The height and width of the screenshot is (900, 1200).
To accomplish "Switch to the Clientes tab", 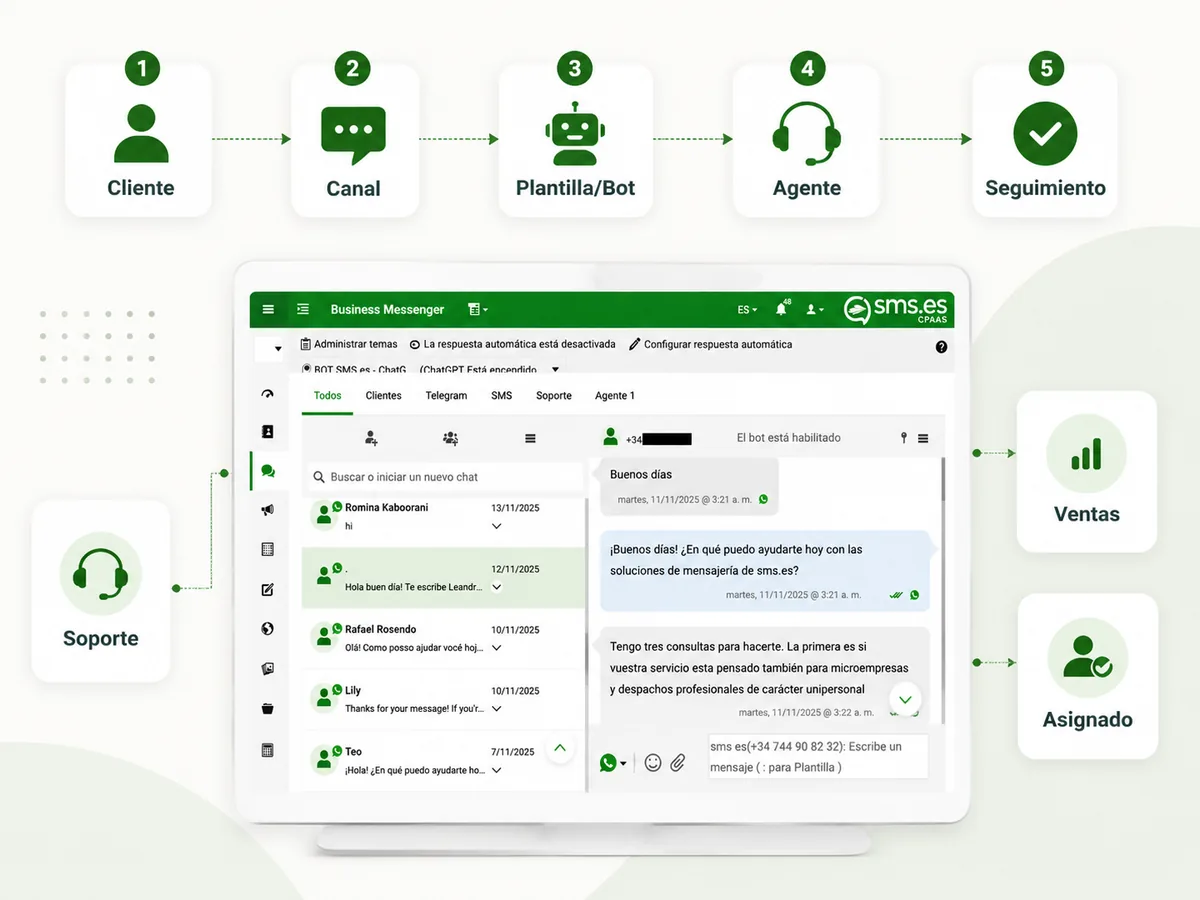I will point(383,396).
